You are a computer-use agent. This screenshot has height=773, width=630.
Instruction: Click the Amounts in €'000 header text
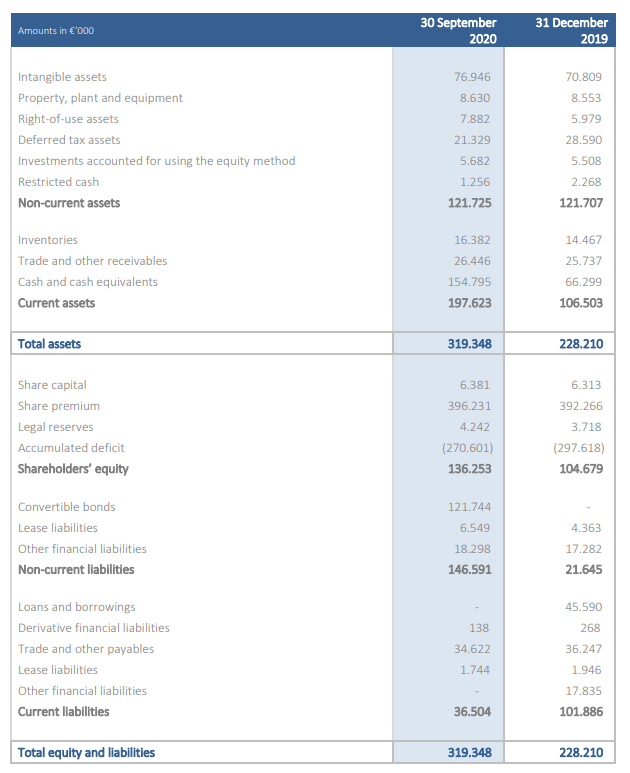point(56,31)
